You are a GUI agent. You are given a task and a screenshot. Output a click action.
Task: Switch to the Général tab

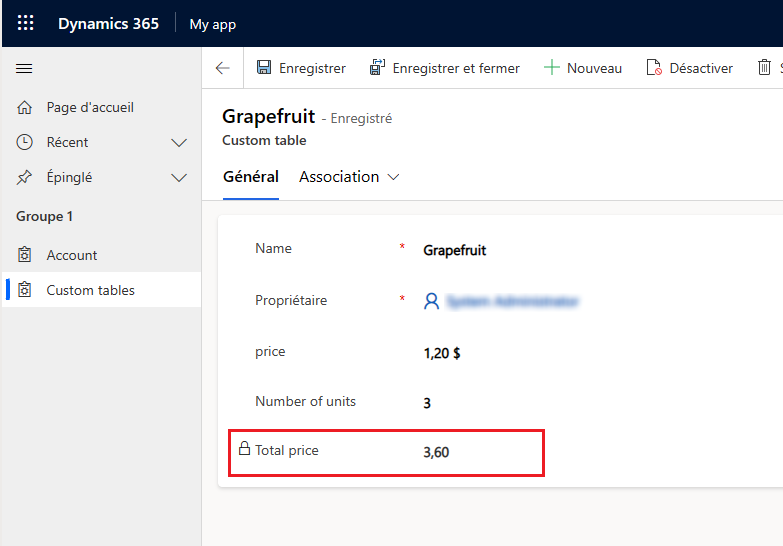coord(251,177)
